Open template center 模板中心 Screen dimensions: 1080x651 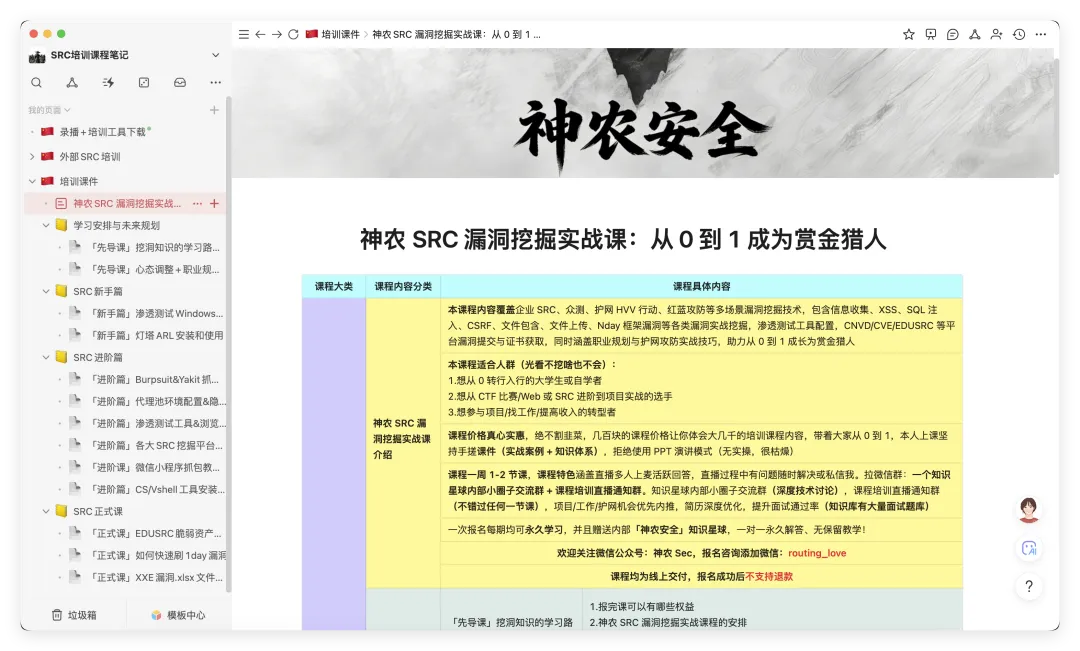click(178, 615)
